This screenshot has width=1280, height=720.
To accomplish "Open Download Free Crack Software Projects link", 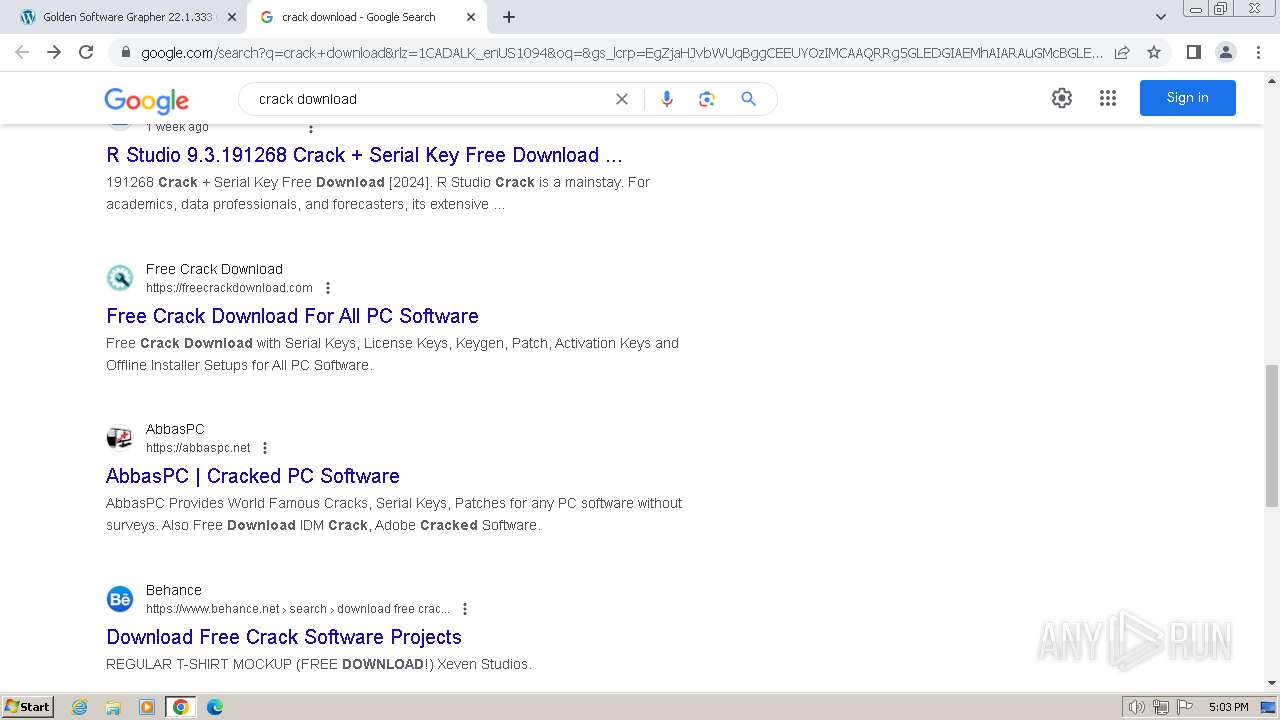I will coord(284,637).
